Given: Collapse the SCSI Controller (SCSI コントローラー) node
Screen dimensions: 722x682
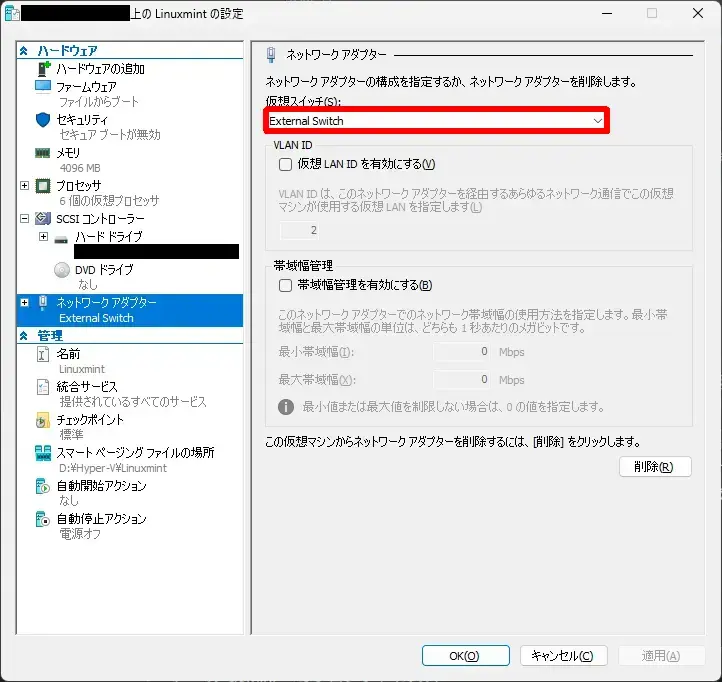Looking at the screenshot, I should pos(25,218).
